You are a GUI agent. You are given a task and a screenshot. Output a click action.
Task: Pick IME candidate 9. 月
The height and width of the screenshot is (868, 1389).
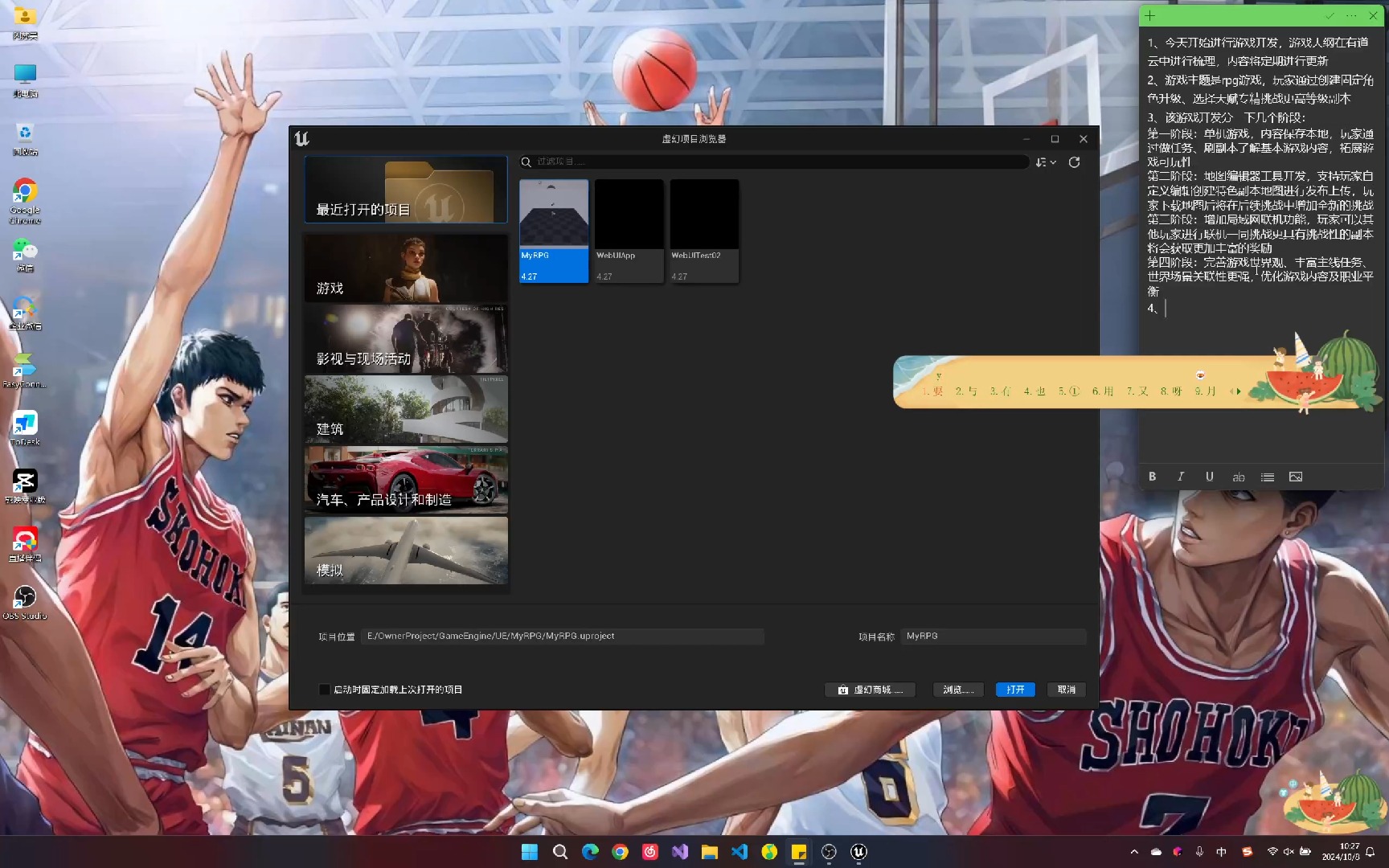(x=1205, y=391)
